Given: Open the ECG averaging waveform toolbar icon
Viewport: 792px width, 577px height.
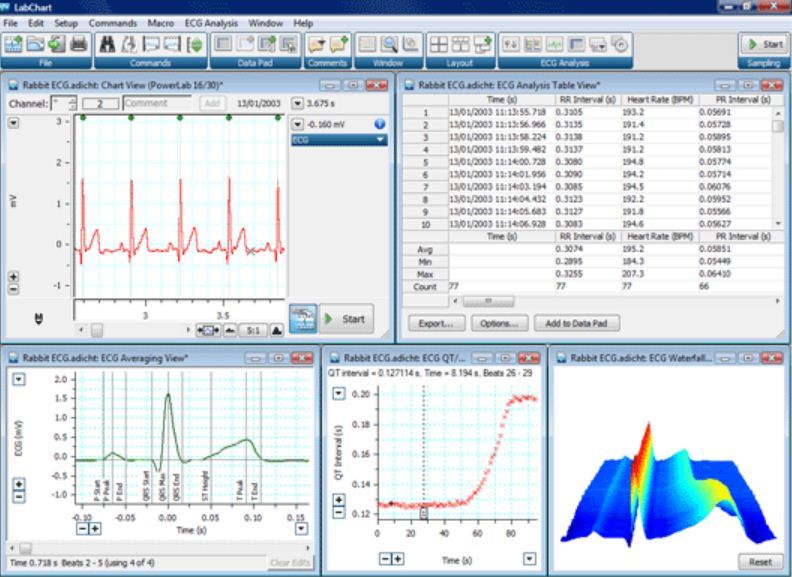Looking at the screenshot, I should (x=555, y=44).
